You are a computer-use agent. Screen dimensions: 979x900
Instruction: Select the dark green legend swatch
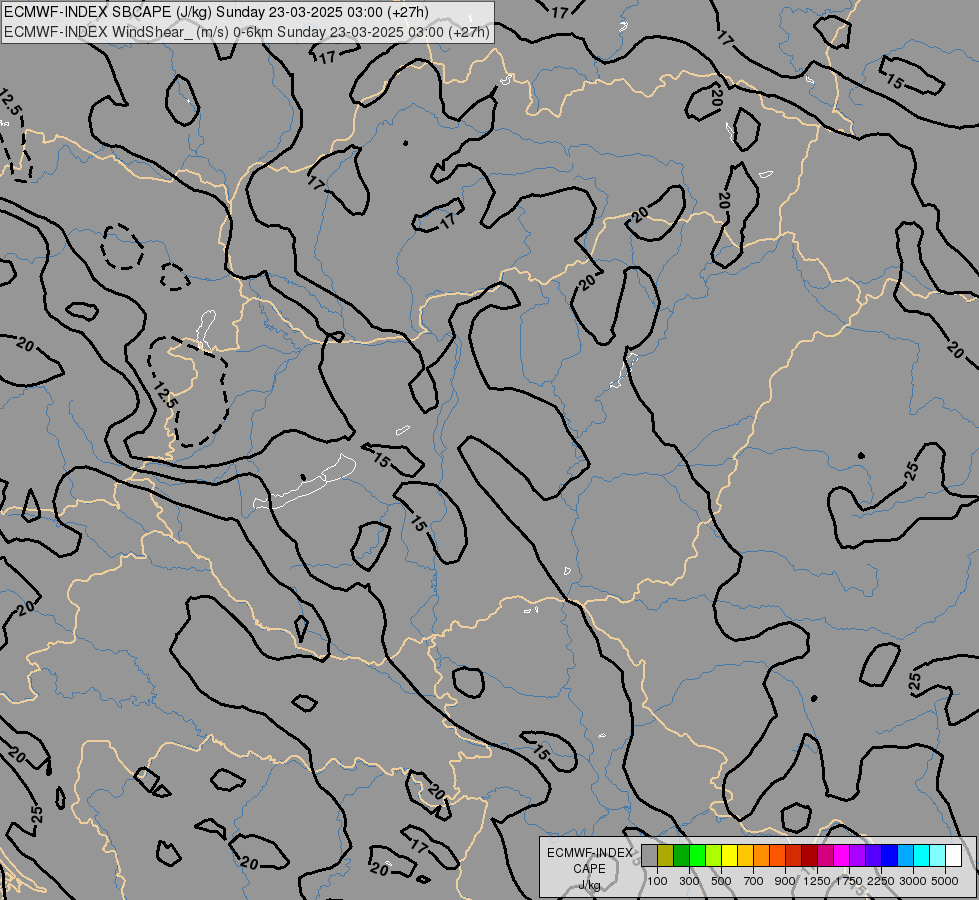681,855
